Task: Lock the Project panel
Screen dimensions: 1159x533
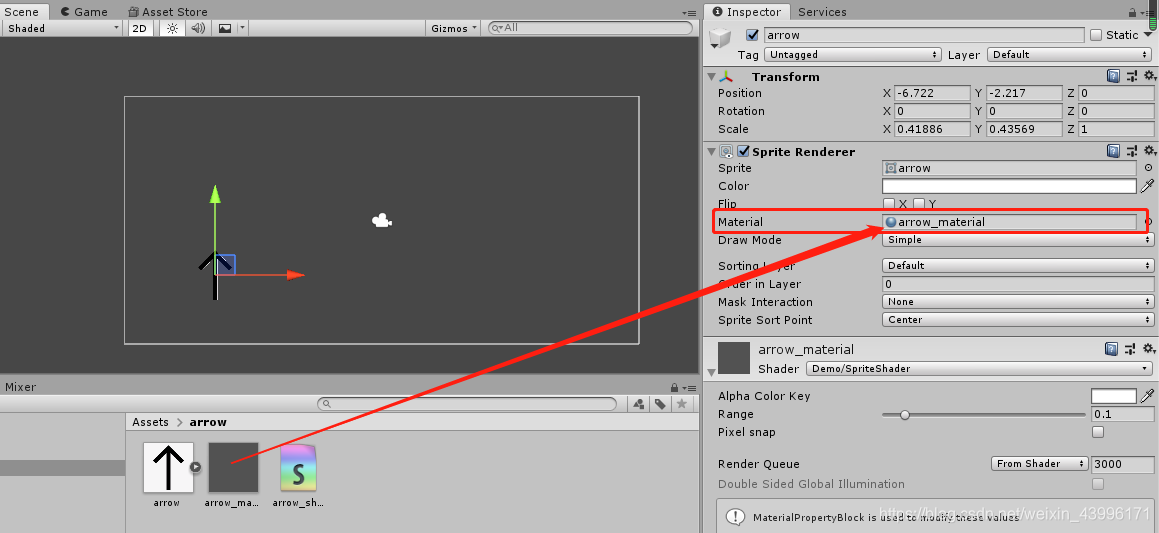Action: pyautogui.click(x=674, y=387)
